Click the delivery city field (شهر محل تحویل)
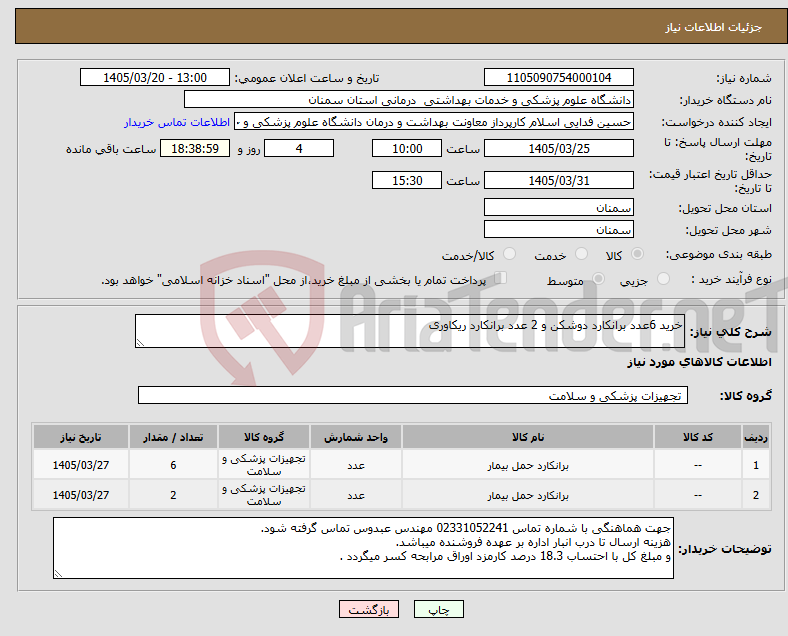788x636 pixels. pyautogui.click(x=558, y=229)
